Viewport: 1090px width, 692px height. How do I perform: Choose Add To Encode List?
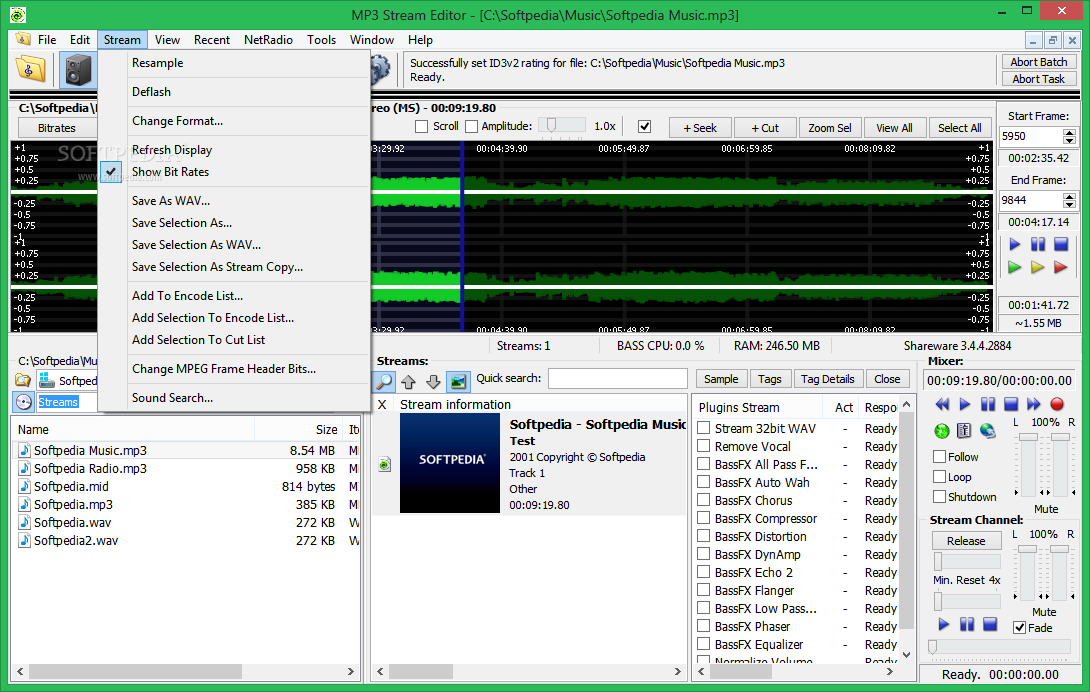pyautogui.click(x=234, y=296)
